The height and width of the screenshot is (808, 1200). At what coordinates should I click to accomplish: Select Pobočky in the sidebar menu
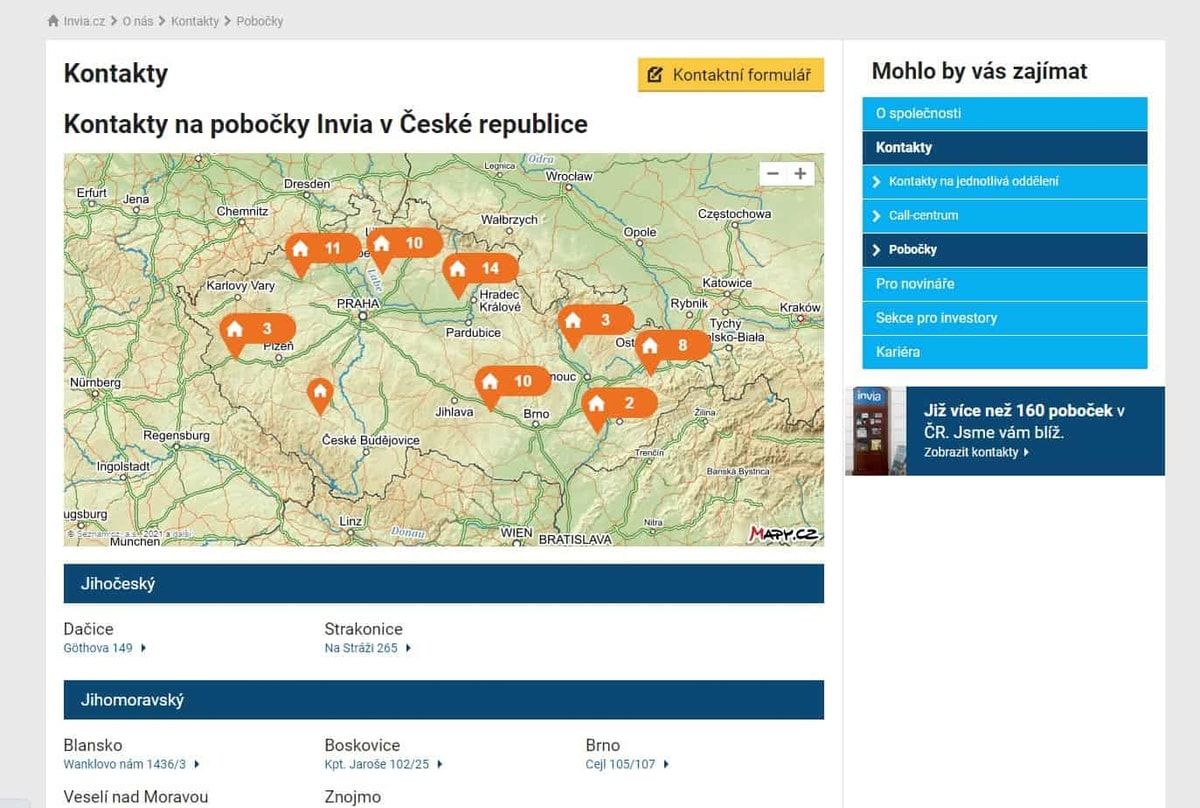(1005, 249)
